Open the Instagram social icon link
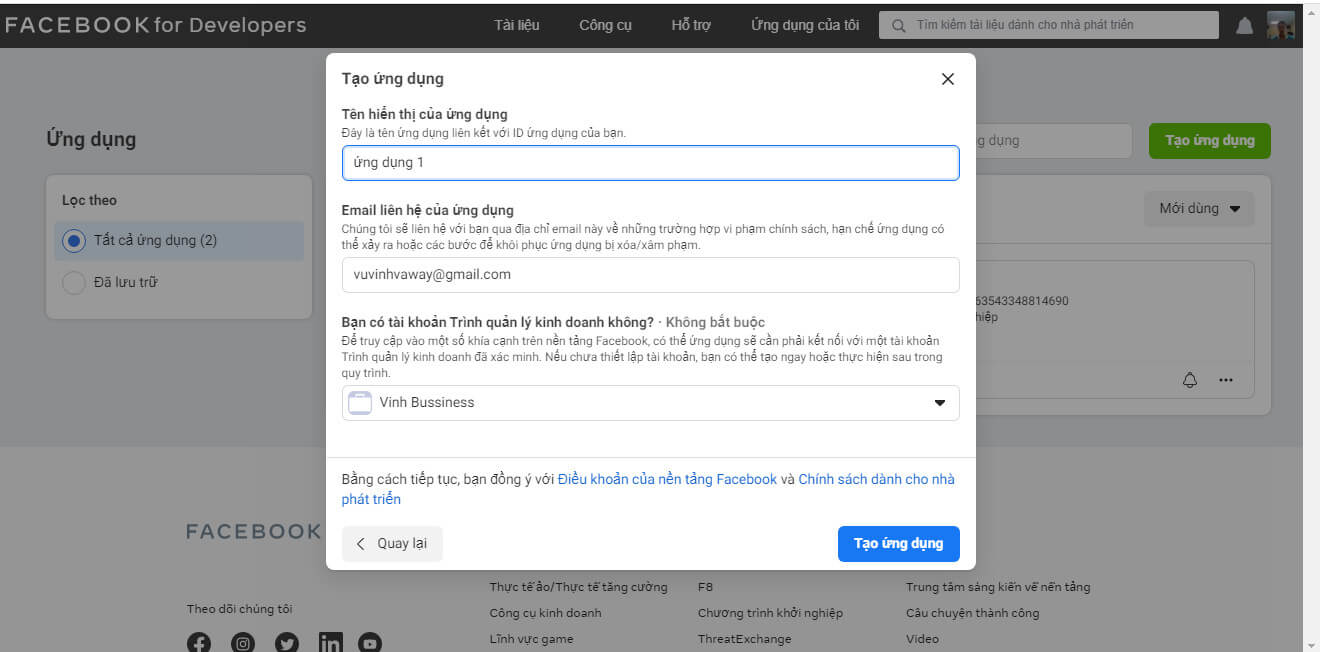 click(243, 643)
